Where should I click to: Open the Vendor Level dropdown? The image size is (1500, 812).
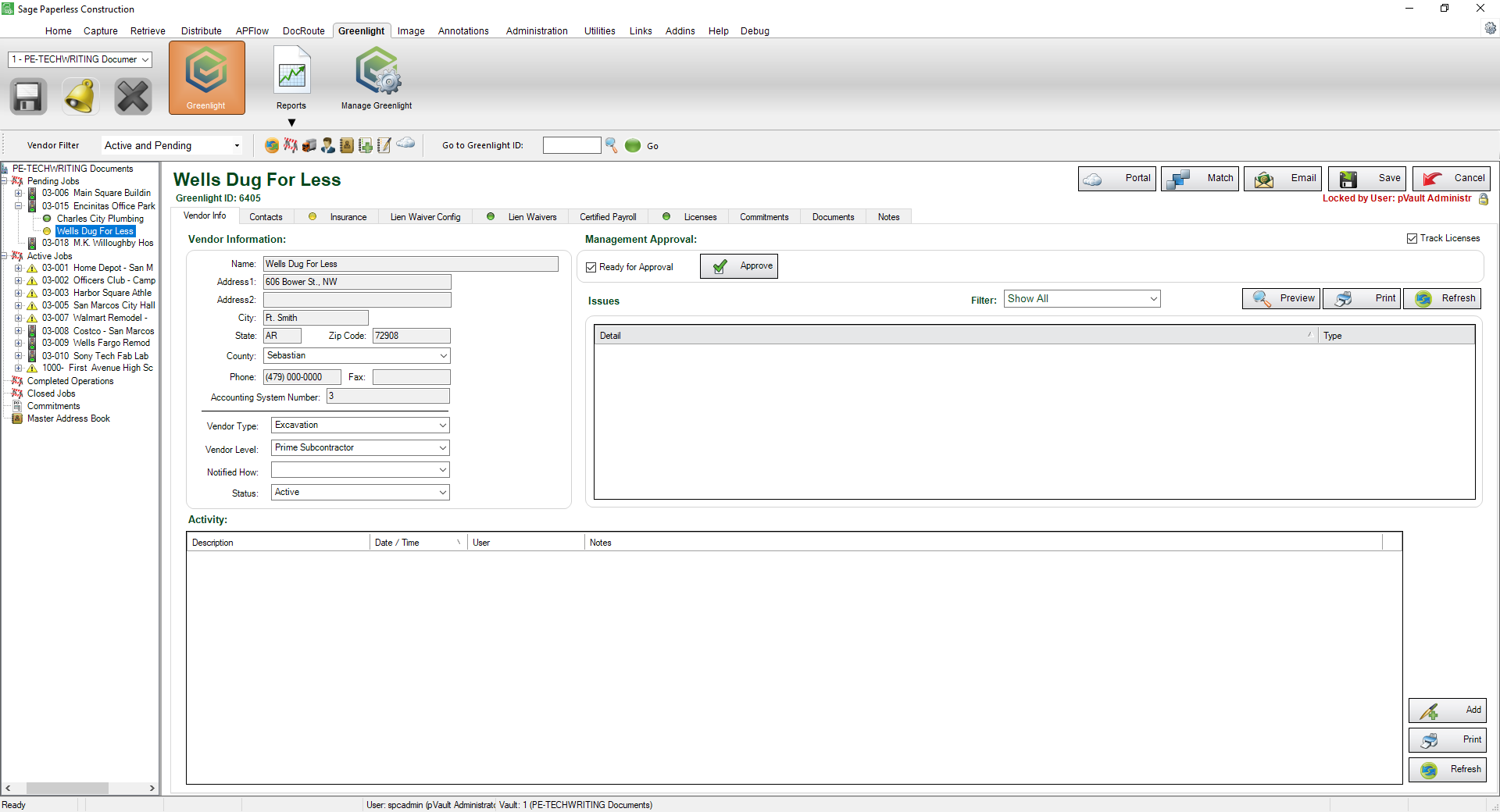[360, 448]
